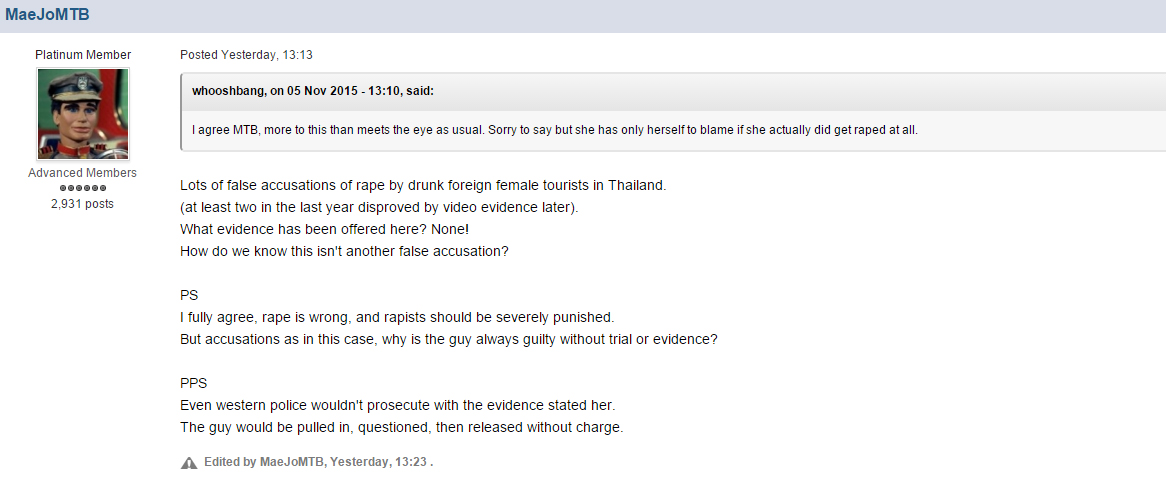1166x491 pixels.
Task: Click the line 'How do we know this isn't'
Action: point(344,251)
